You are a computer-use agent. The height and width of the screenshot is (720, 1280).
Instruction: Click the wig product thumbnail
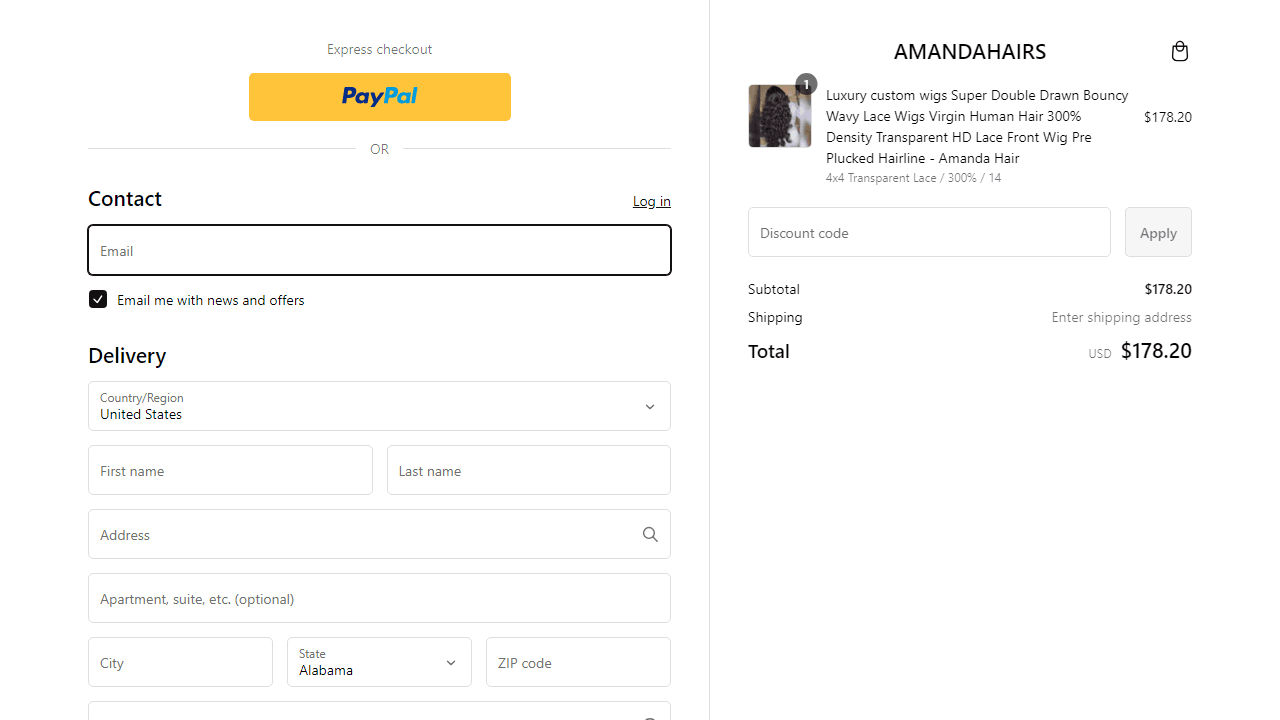coord(780,116)
